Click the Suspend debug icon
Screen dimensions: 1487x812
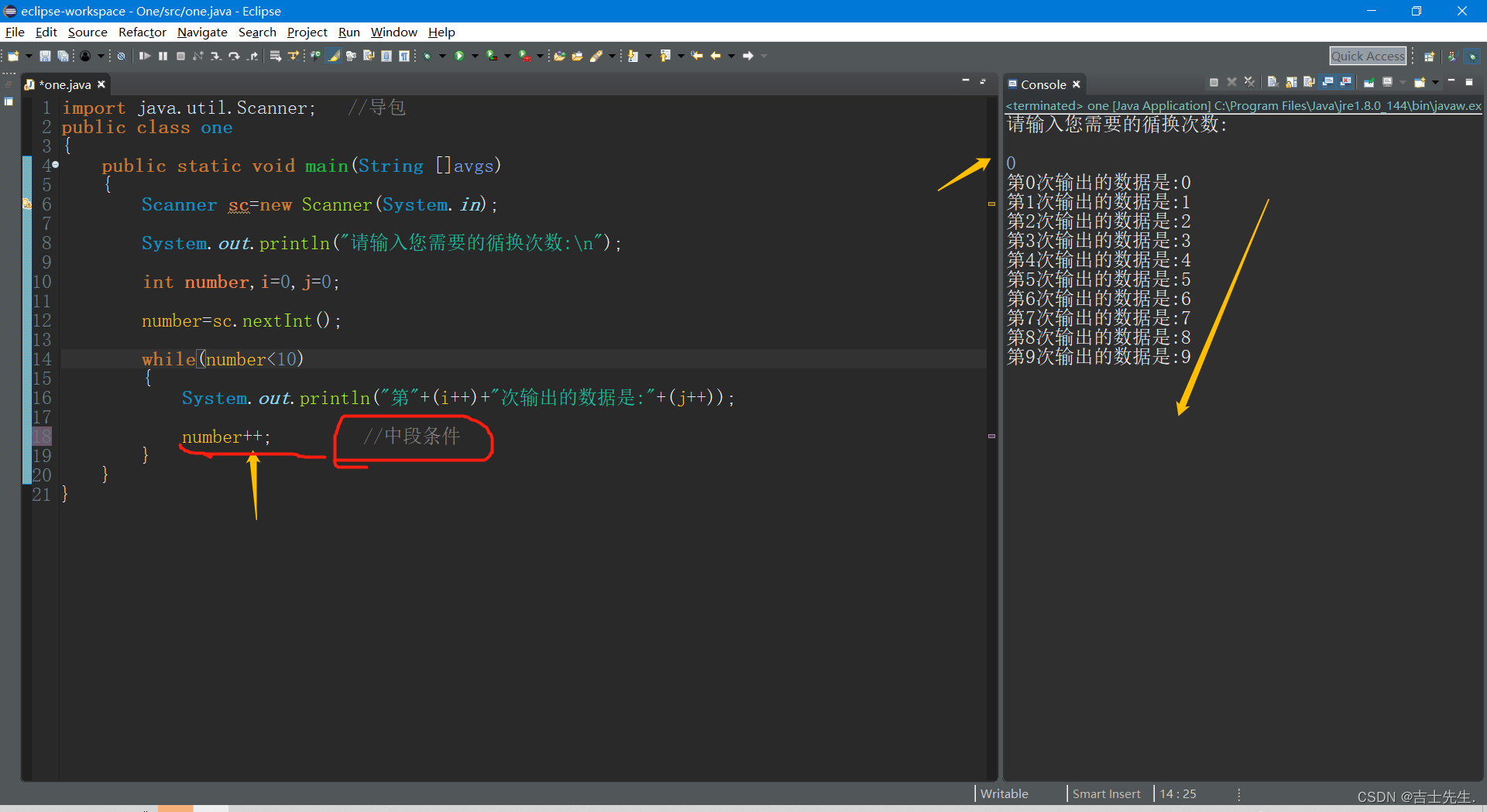pyautogui.click(x=163, y=56)
